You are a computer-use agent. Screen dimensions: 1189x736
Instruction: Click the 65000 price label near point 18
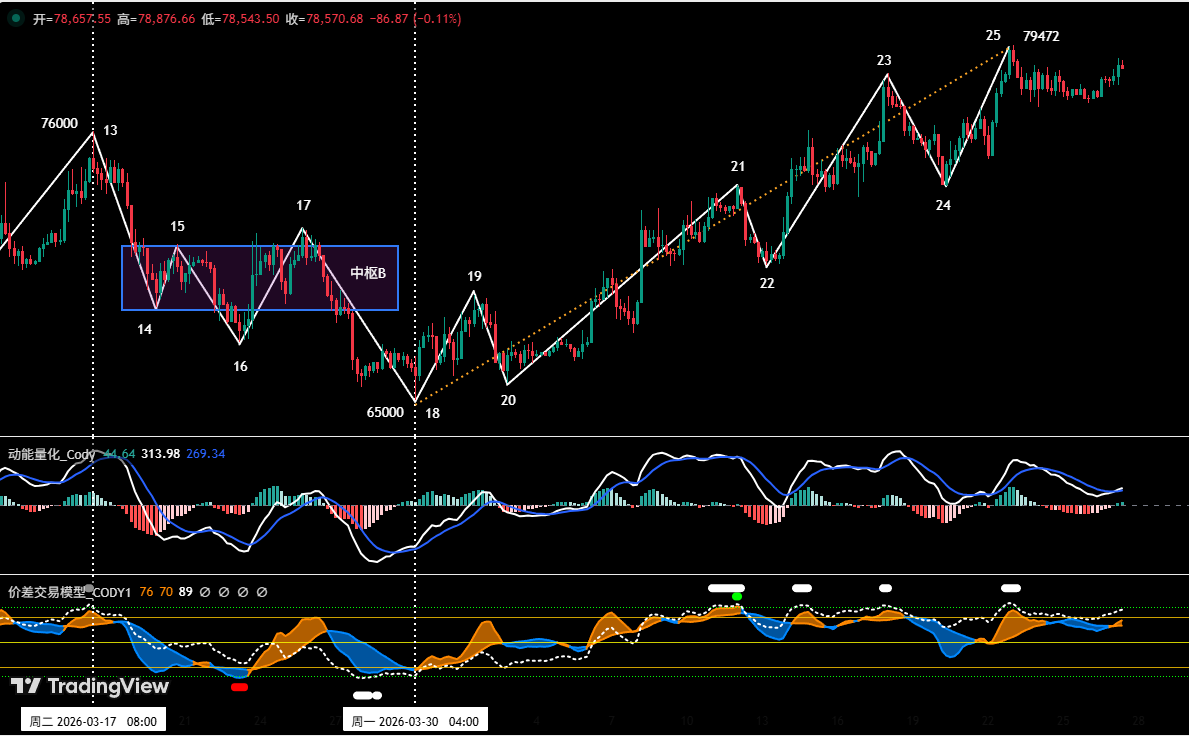click(383, 411)
